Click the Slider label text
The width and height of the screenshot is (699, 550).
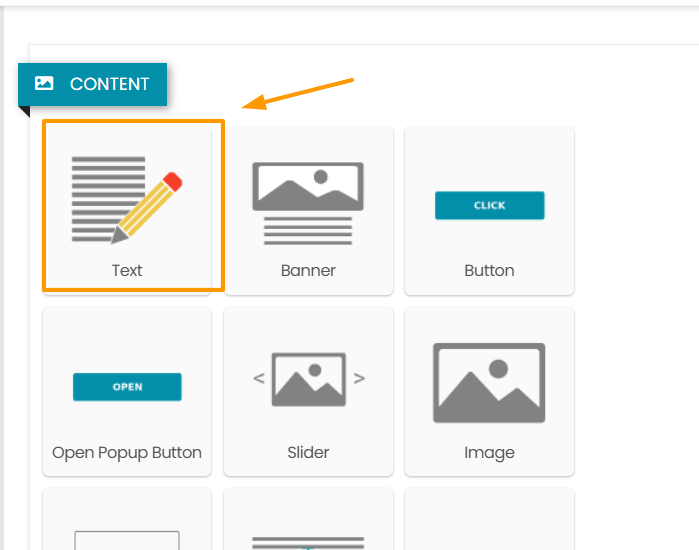[308, 452]
